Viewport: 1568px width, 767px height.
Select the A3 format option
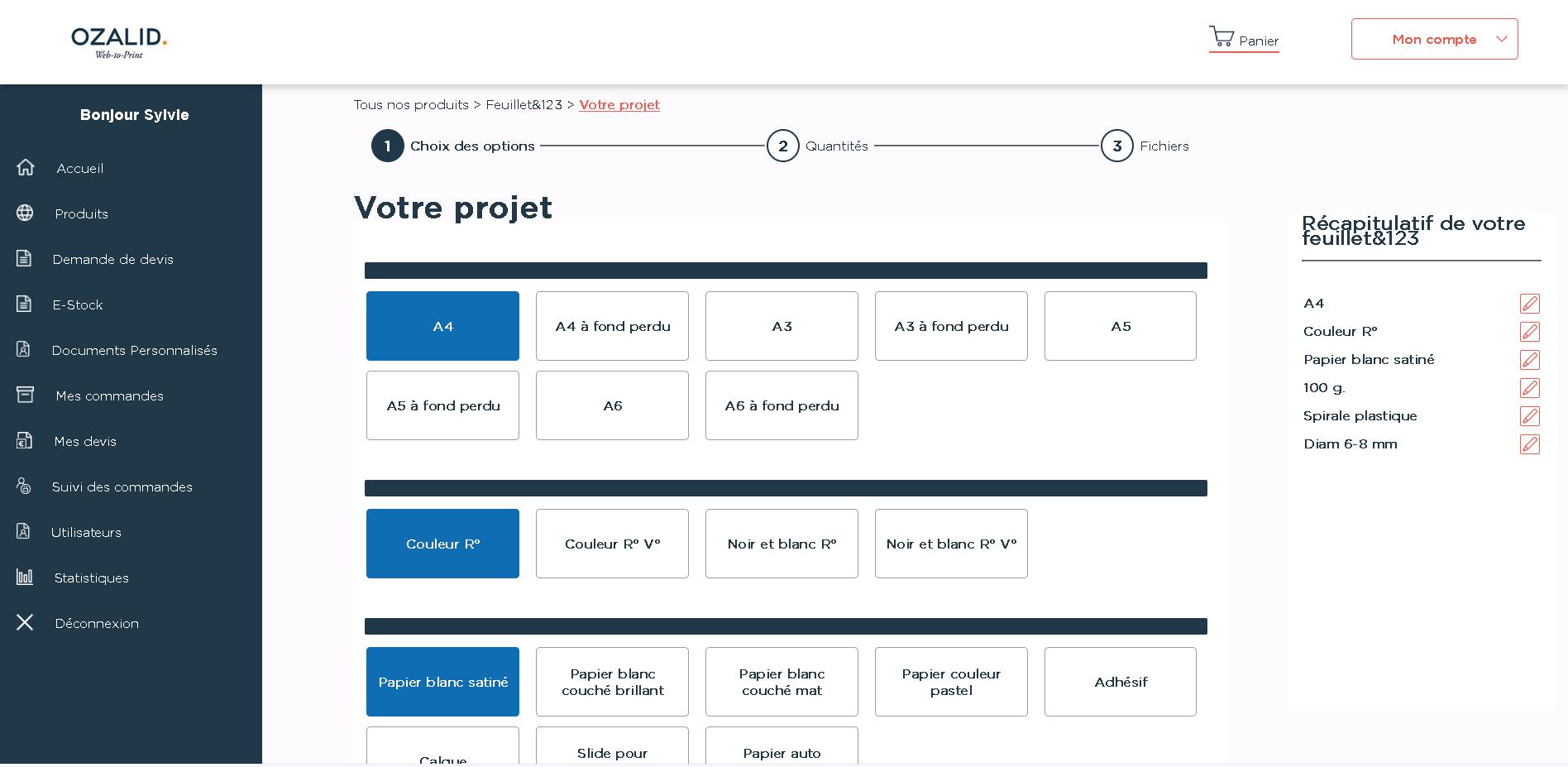782,326
